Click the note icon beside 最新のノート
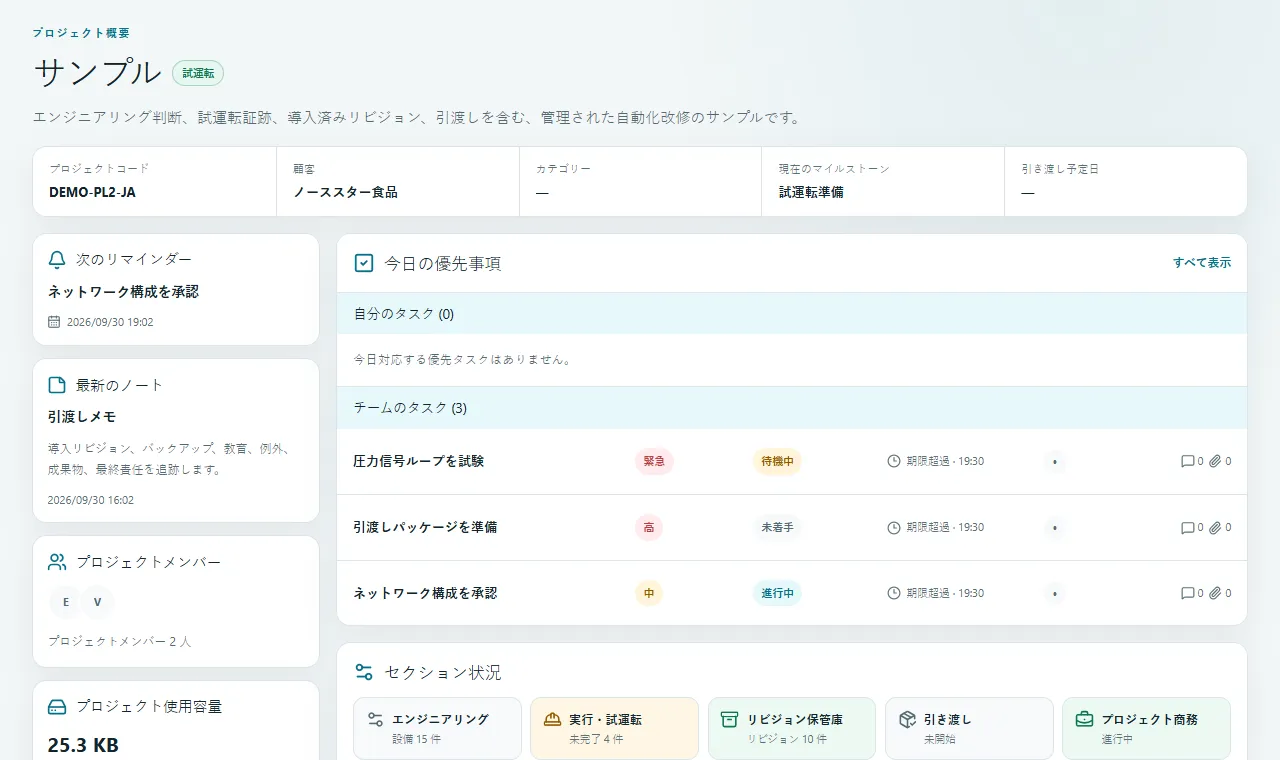 (57, 385)
